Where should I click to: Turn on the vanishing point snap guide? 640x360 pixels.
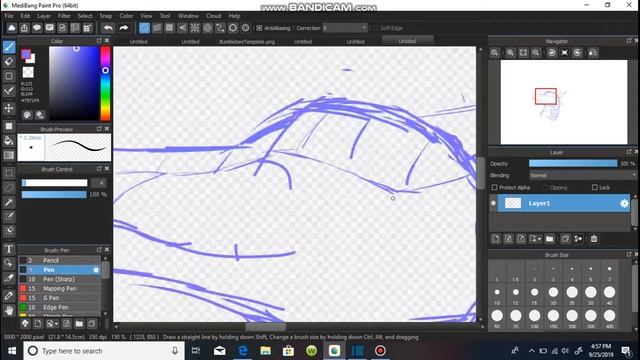pyautogui.click(x=182, y=28)
